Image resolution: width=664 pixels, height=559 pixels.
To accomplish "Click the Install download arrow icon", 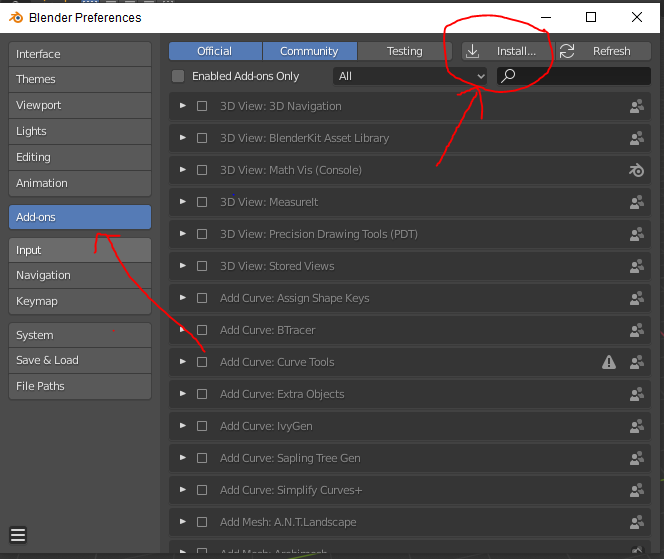I will coord(473,51).
